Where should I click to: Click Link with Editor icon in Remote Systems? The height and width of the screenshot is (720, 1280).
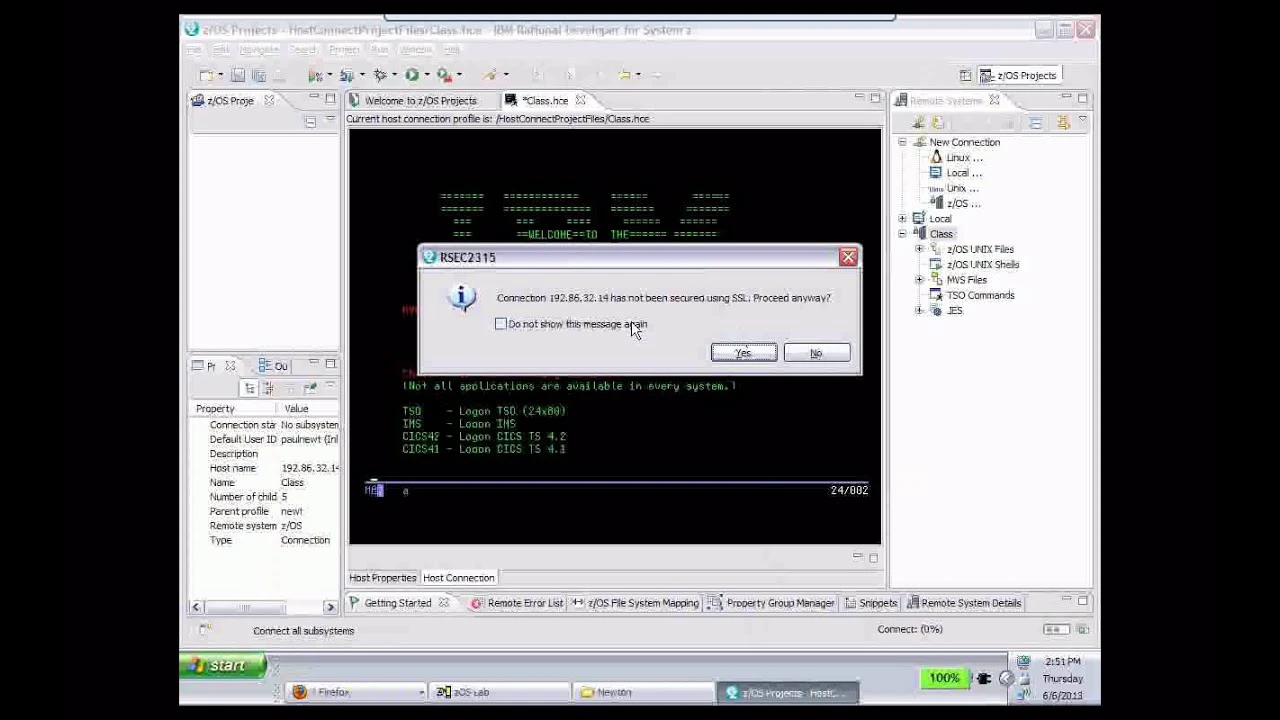tap(1062, 123)
